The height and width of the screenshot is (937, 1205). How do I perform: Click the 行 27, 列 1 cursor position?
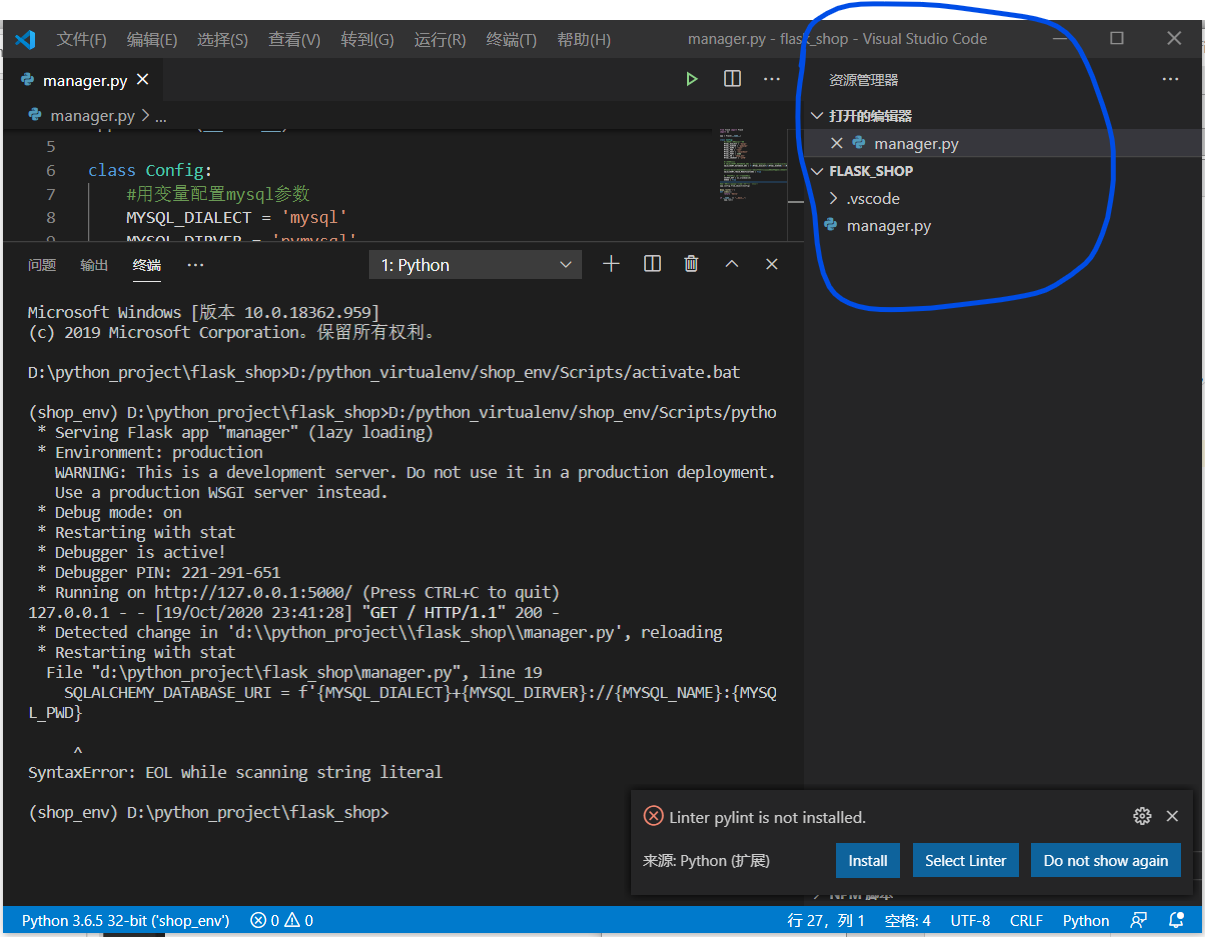(826, 920)
